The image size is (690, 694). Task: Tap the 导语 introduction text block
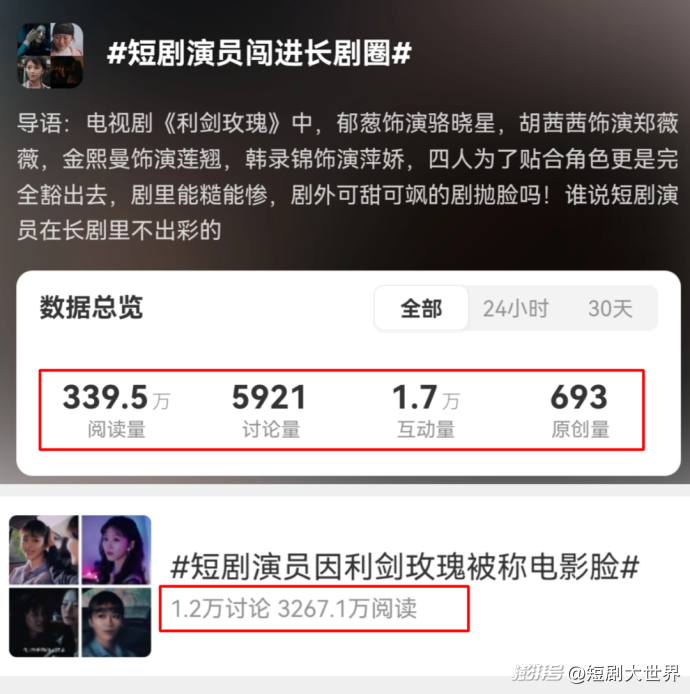tap(347, 177)
